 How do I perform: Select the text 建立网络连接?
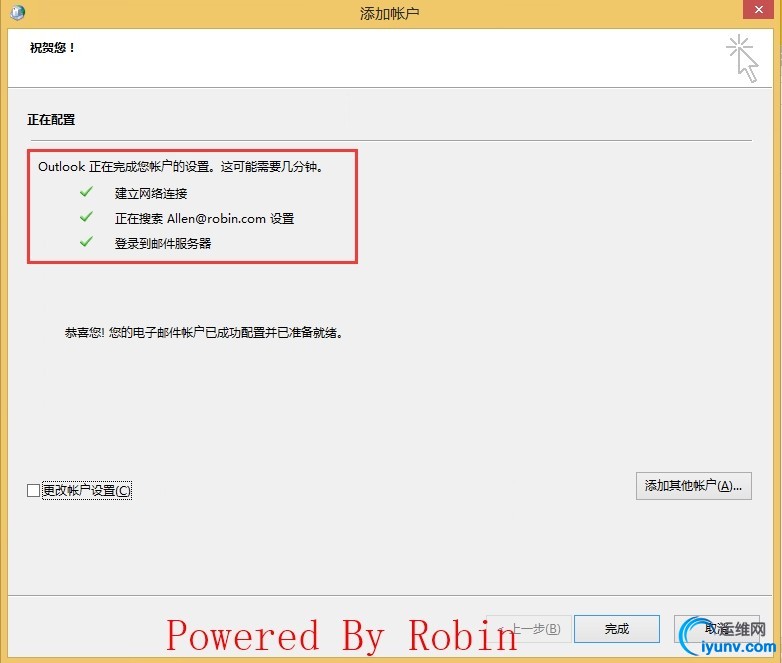(151, 194)
